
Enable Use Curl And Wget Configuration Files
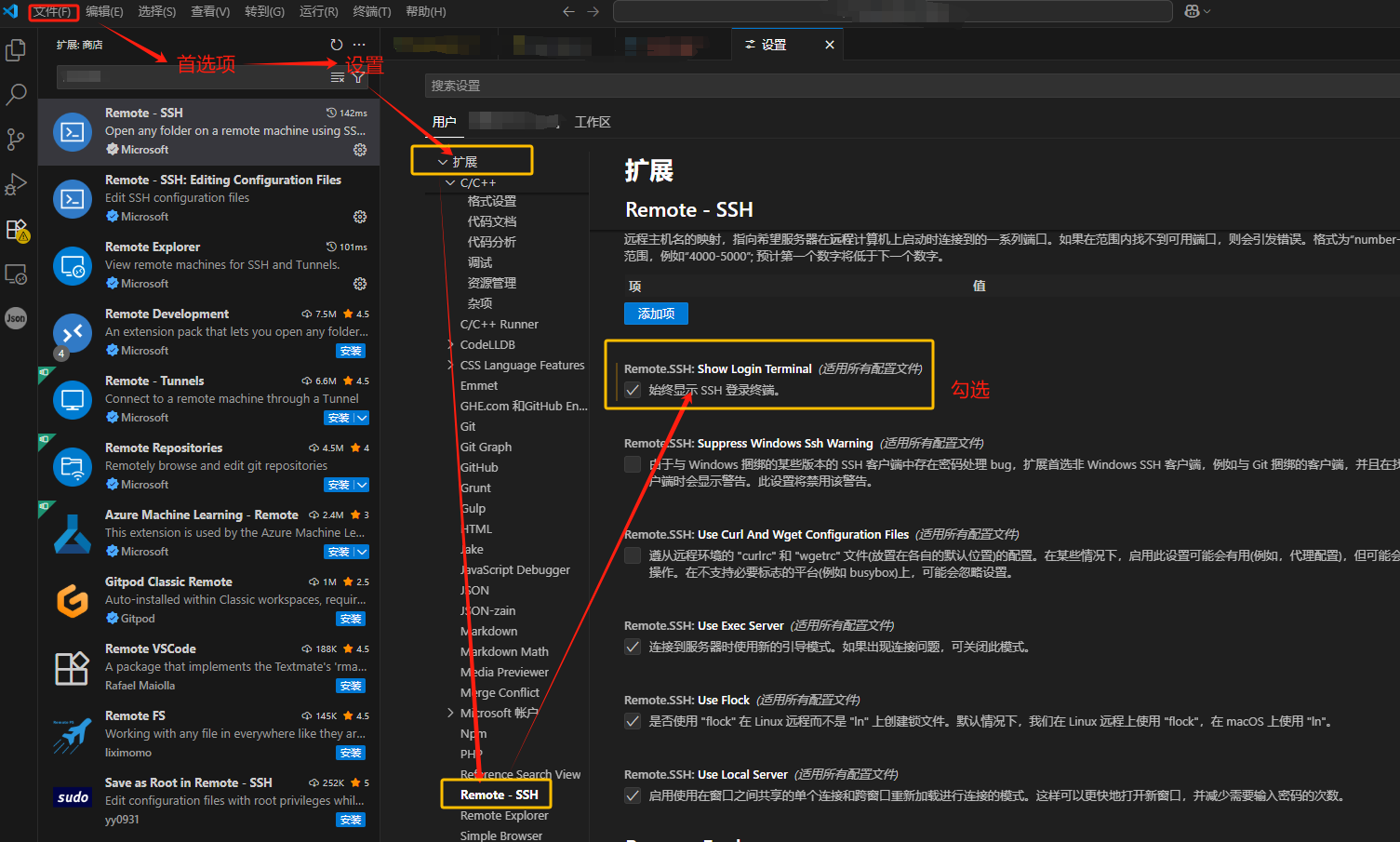click(x=633, y=555)
